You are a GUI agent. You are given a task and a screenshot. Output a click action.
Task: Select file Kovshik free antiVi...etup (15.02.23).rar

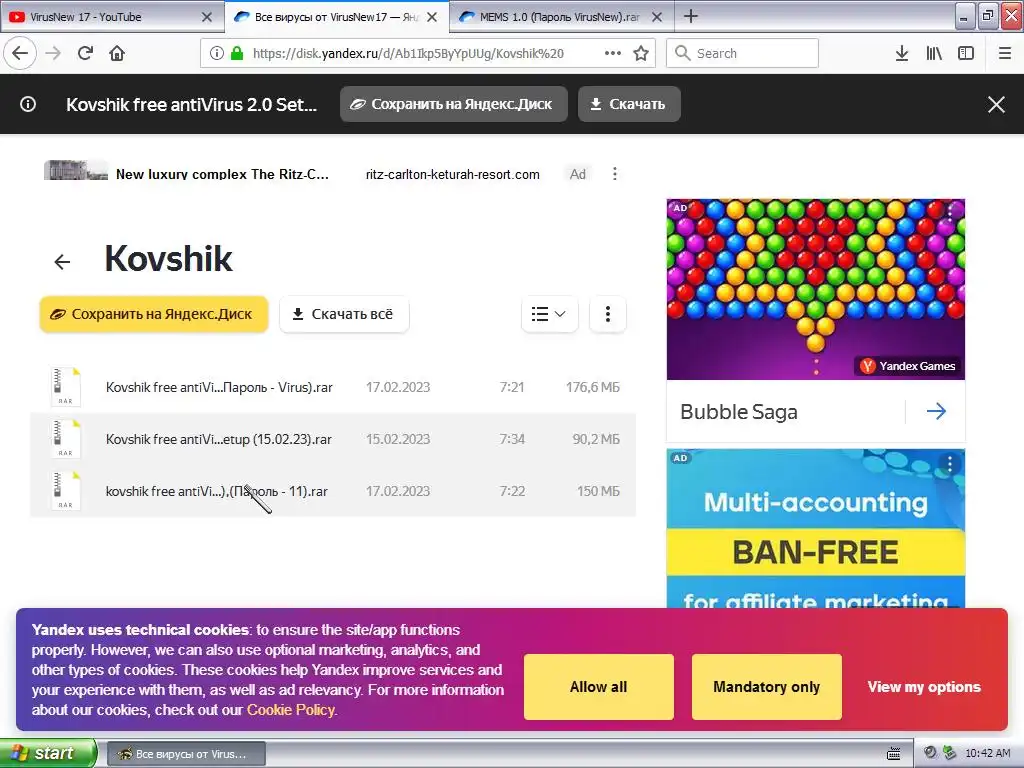[219, 440]
